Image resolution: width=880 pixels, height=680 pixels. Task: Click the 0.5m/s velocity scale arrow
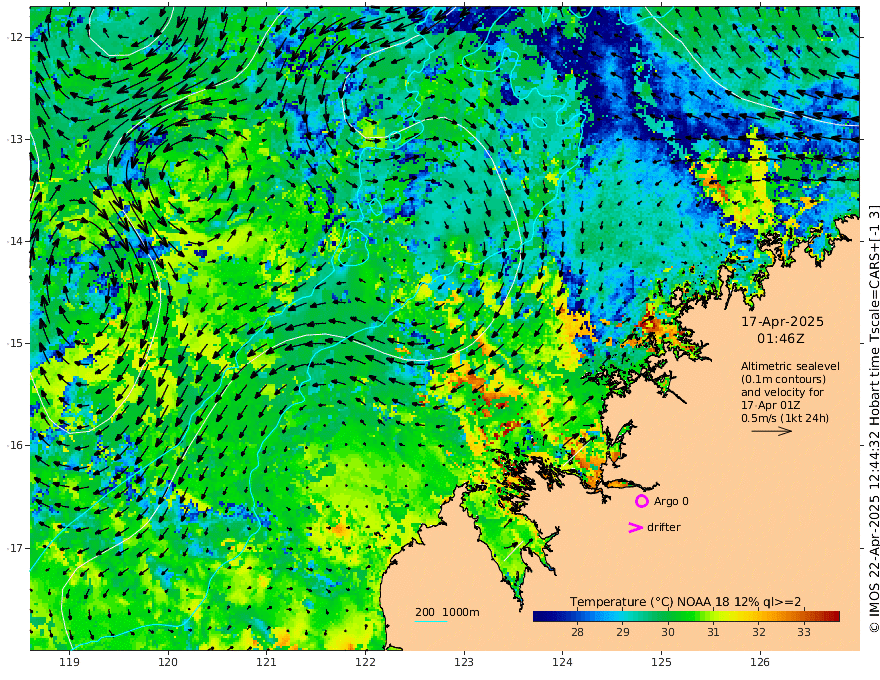point(772,431)
